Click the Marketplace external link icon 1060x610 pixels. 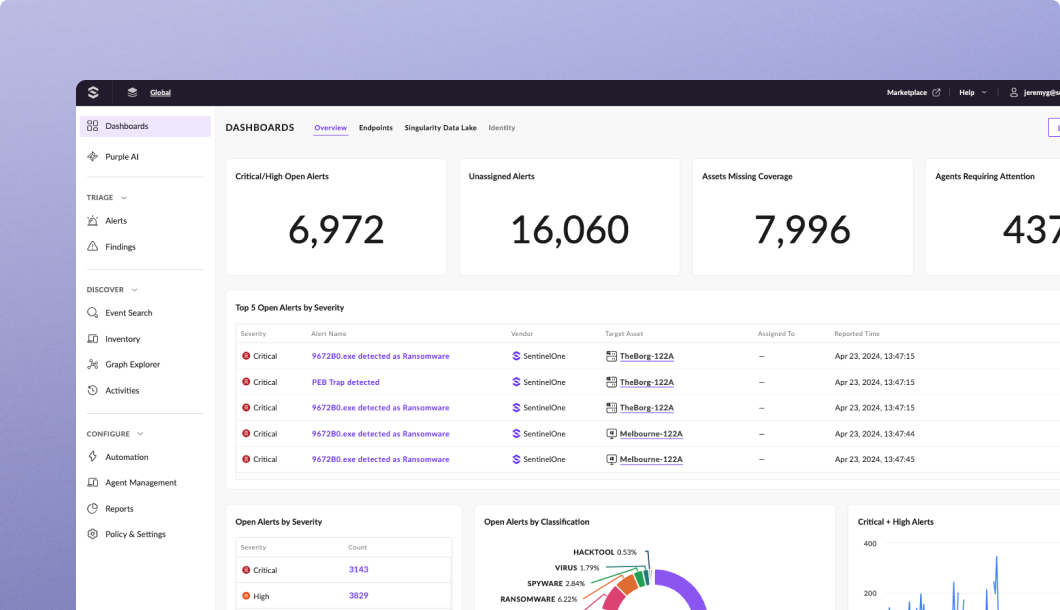pyautogui.click(x=936, y=93)
